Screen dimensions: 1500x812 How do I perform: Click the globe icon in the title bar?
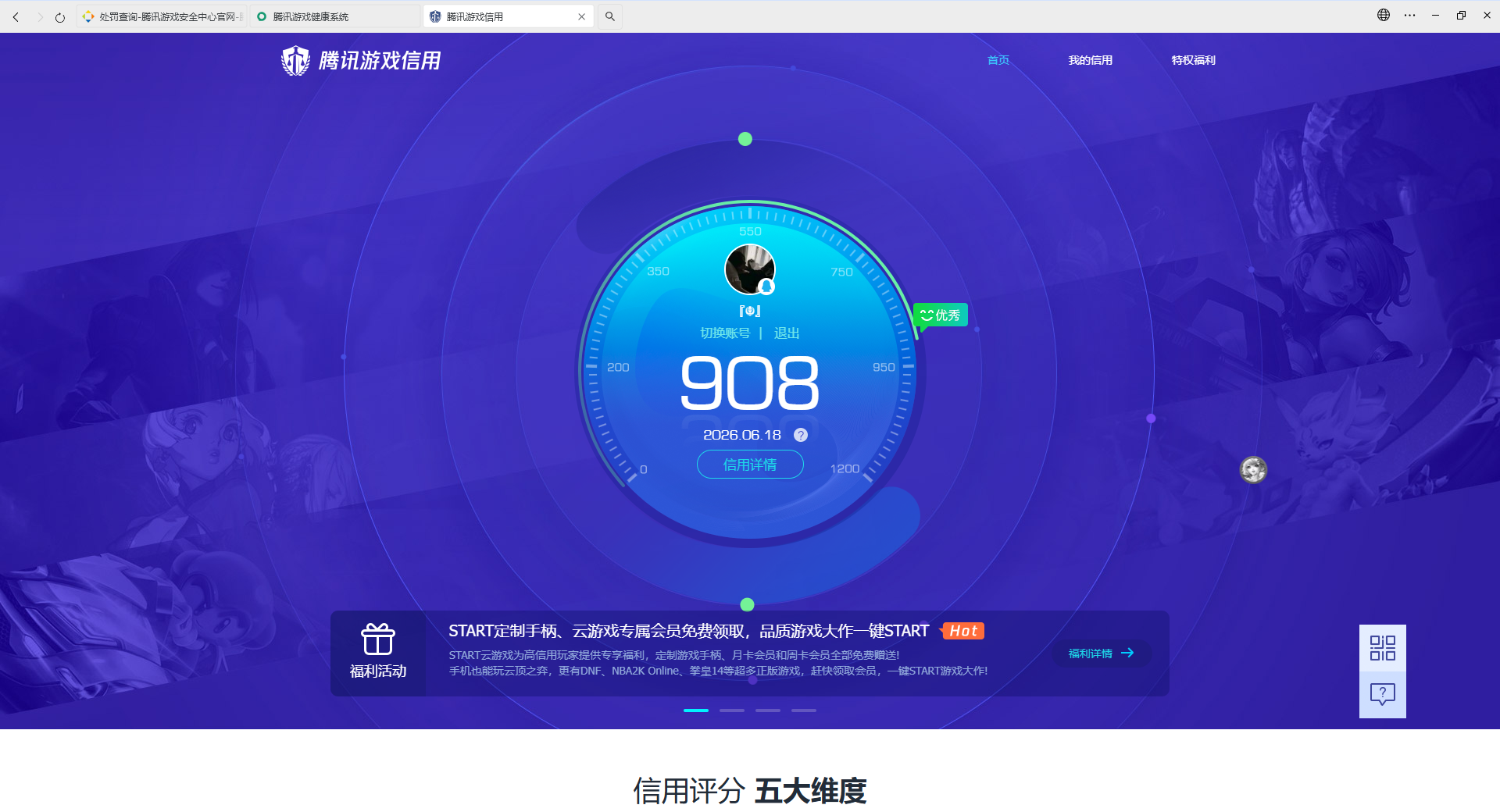(1384, 15)
